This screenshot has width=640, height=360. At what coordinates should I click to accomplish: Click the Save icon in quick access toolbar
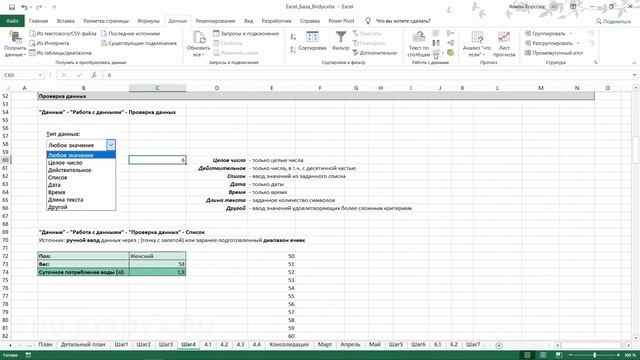(12, 7)
